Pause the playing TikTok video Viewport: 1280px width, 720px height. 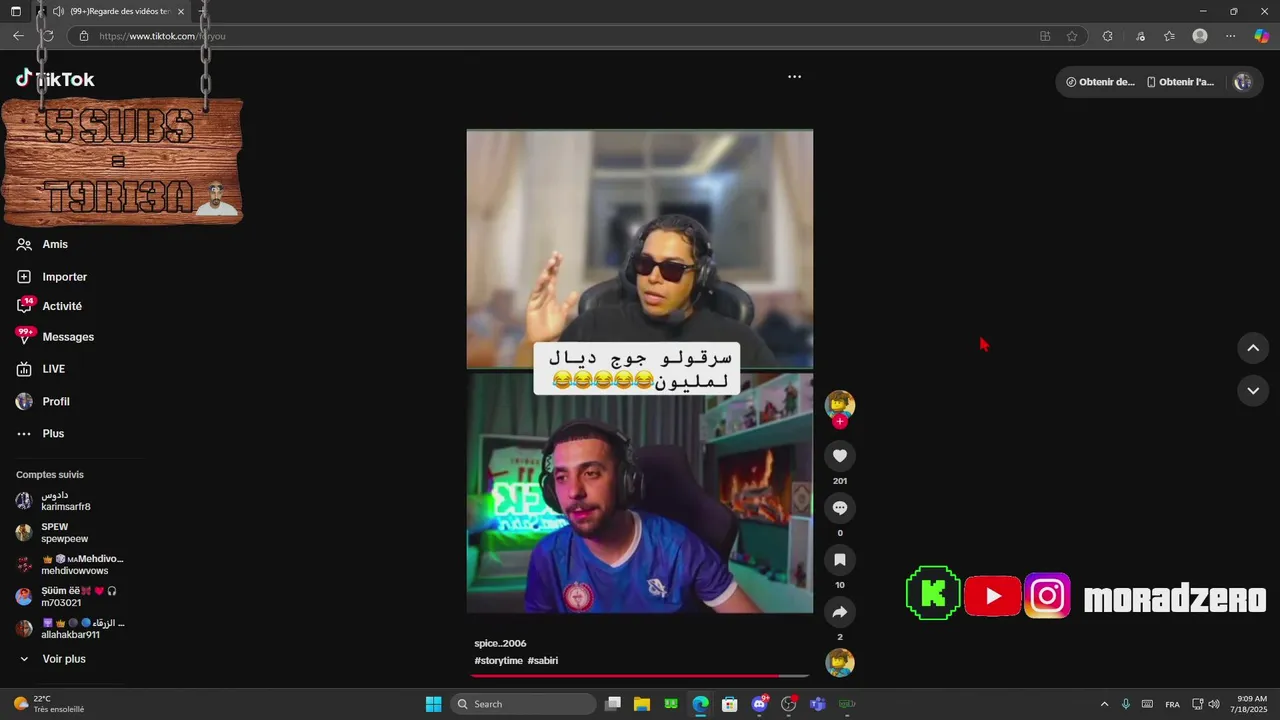(640, 371)
